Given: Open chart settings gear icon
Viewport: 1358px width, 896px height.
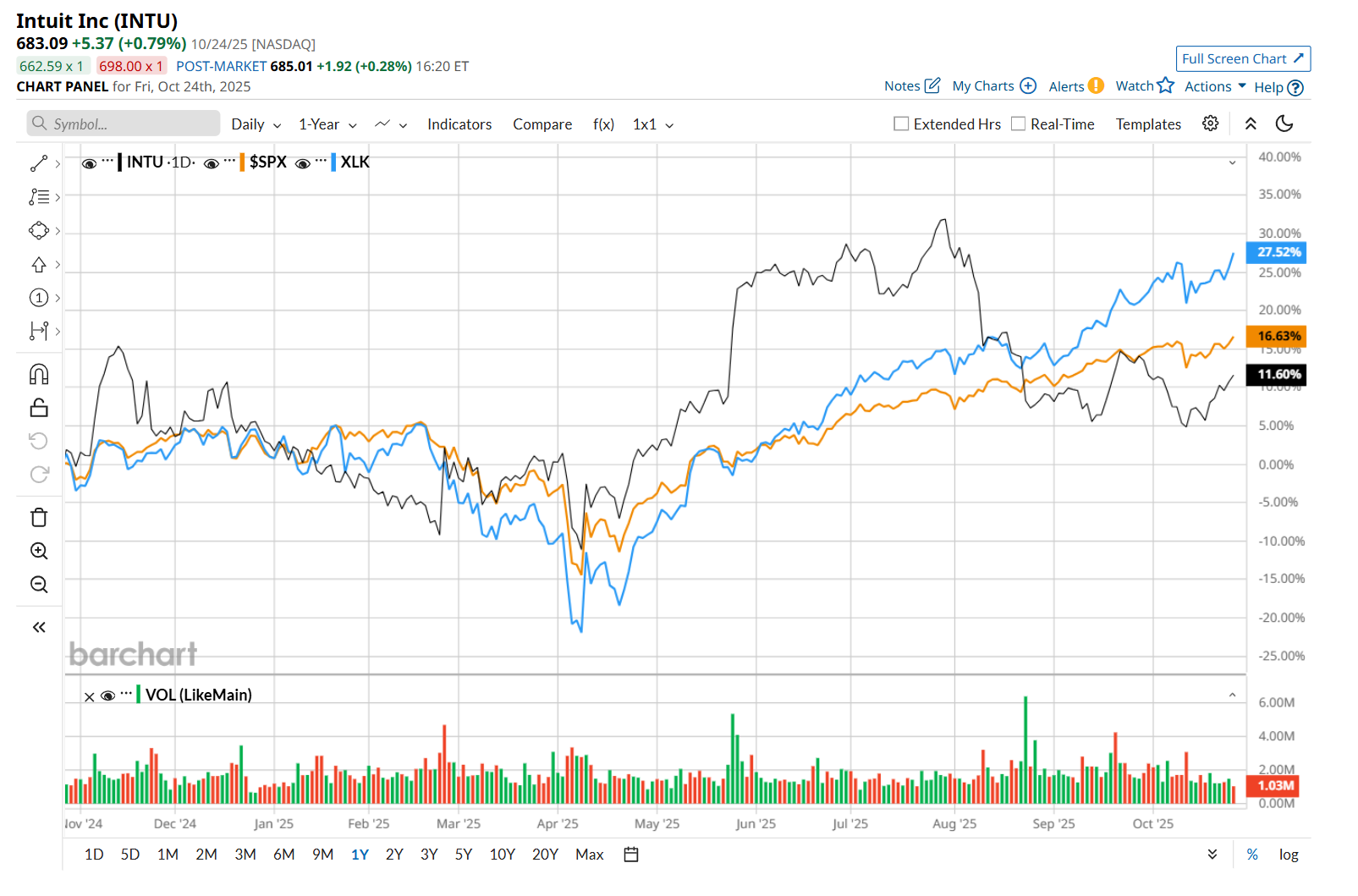Looking at the screenshot, I should 1210,124.
